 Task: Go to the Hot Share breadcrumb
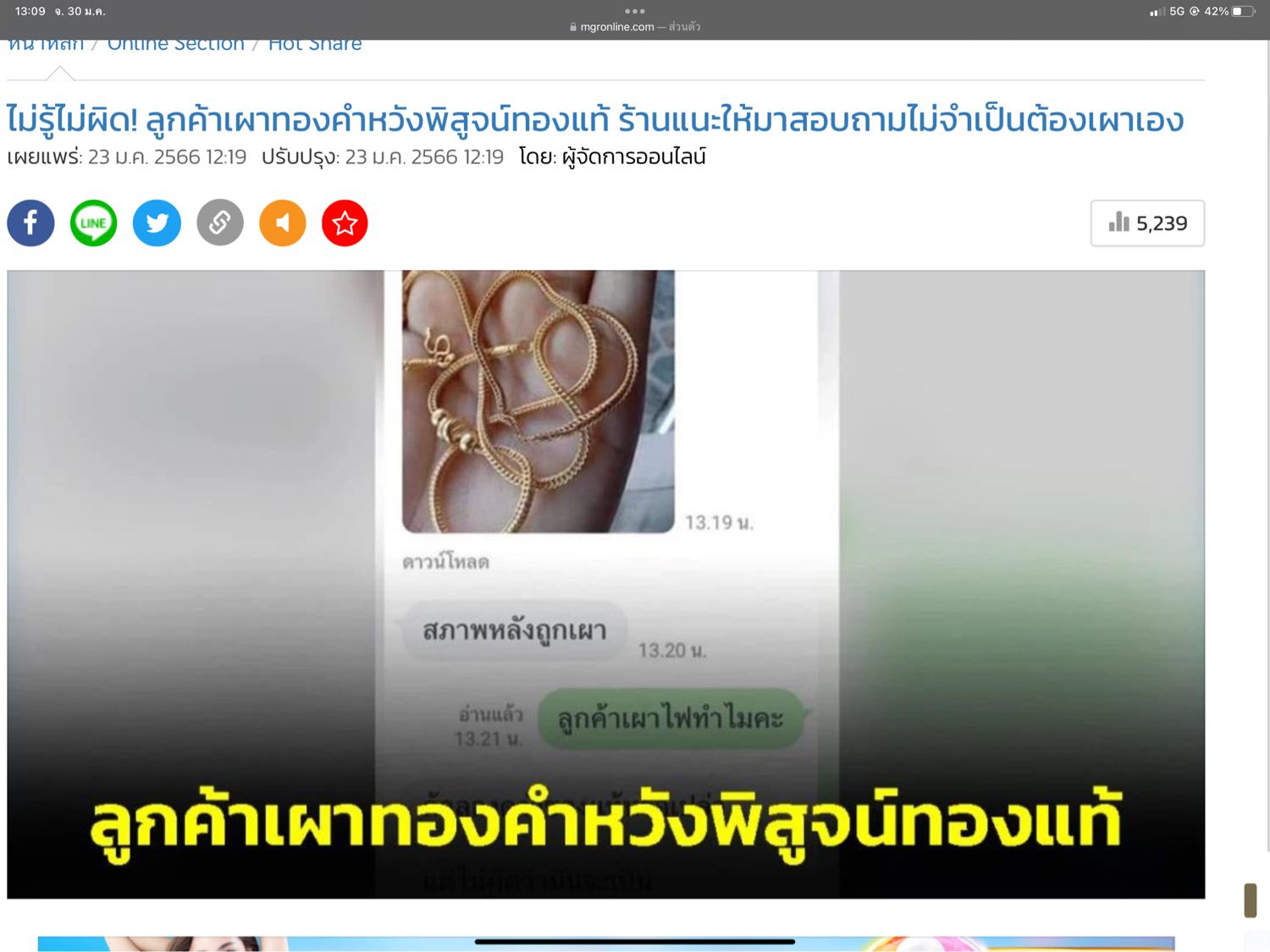pyautogui.click(x=315, y=44)
